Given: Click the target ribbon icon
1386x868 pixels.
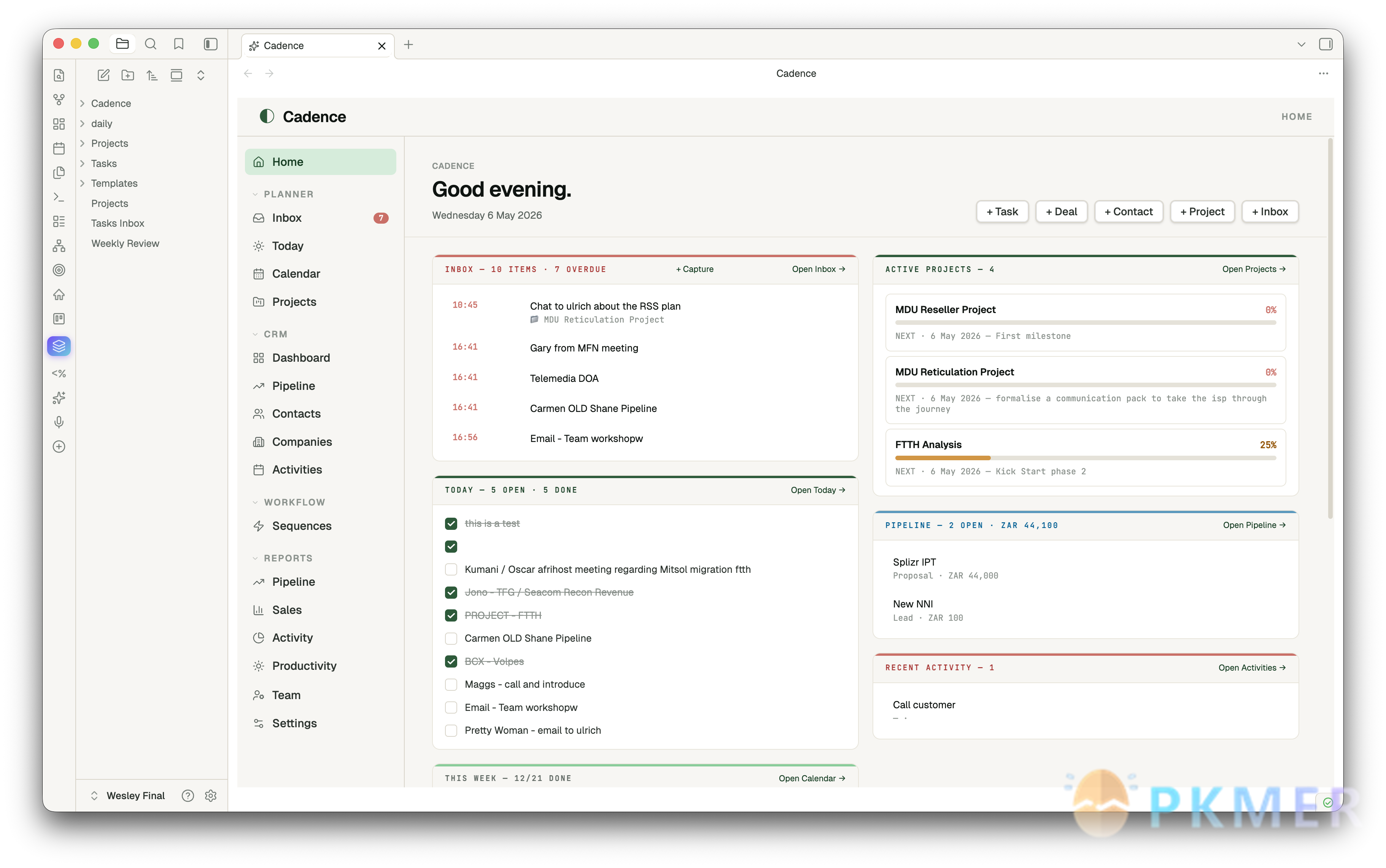Looking at the screenshot, I should pyautogui.click(x=59, y=270).
